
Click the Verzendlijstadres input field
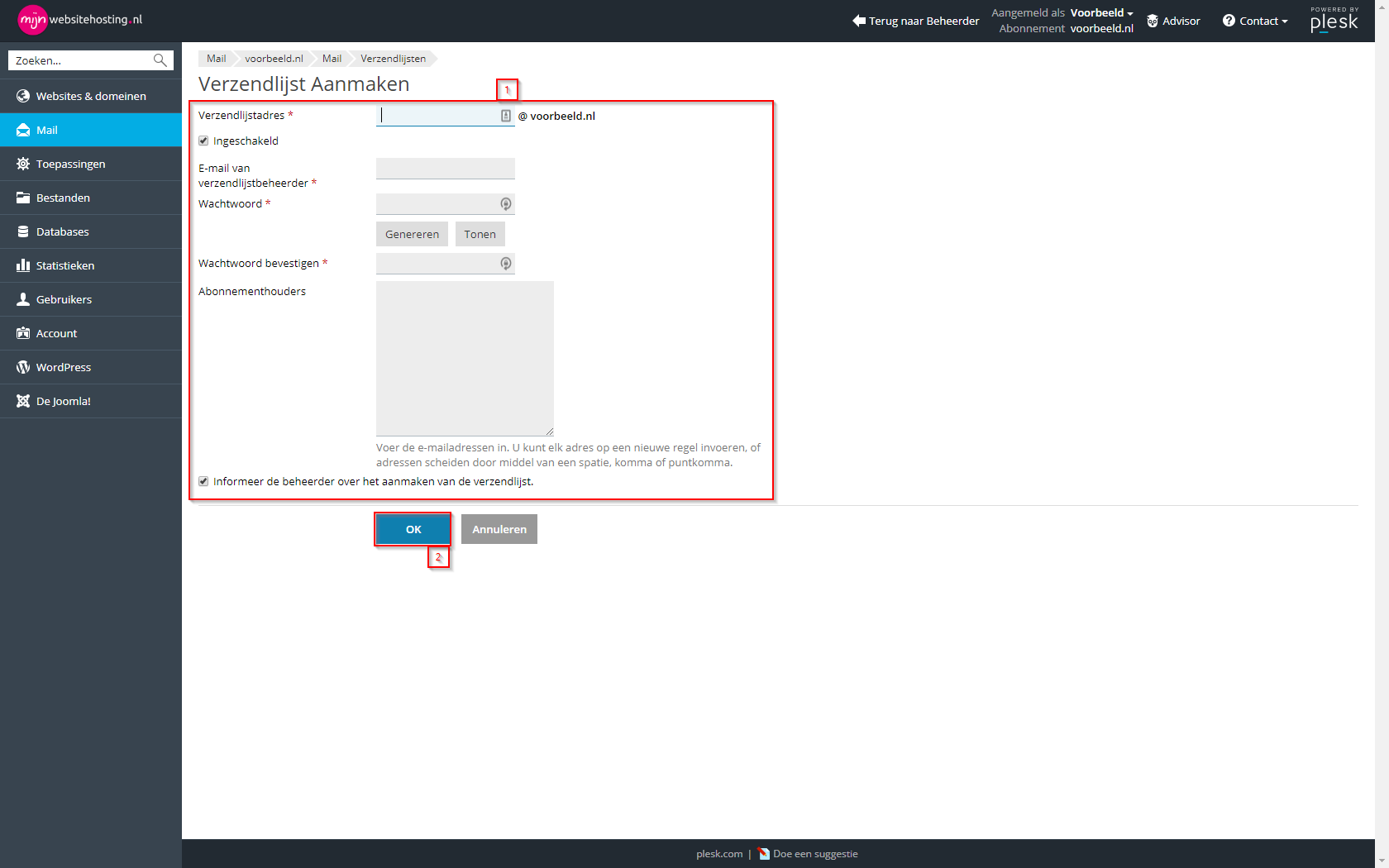click(445, 116)
